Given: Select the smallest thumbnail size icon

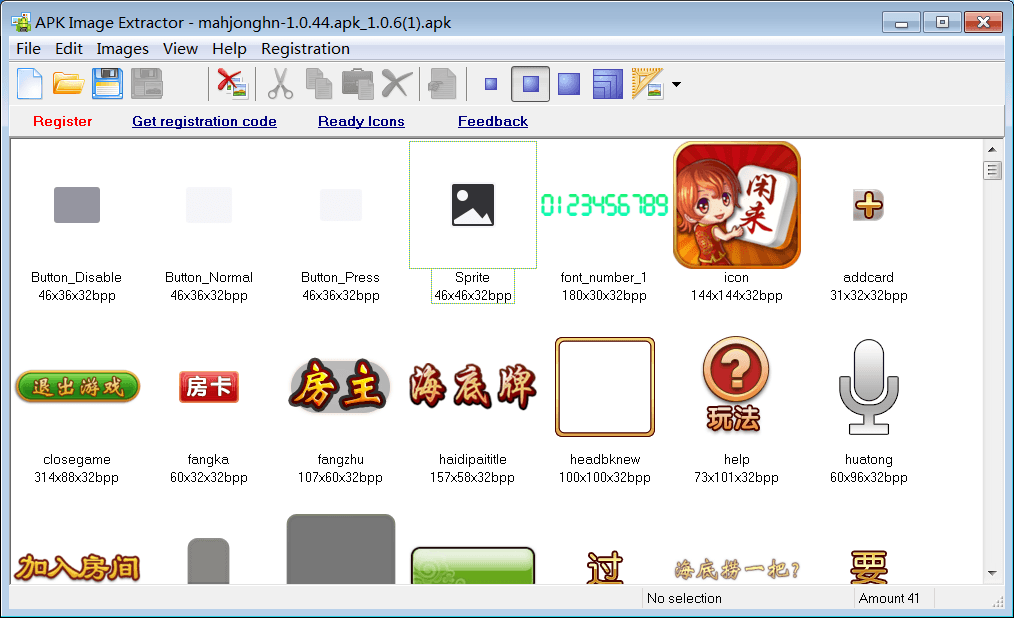Looking at the screenshot, I should click(x=491, y=84).
